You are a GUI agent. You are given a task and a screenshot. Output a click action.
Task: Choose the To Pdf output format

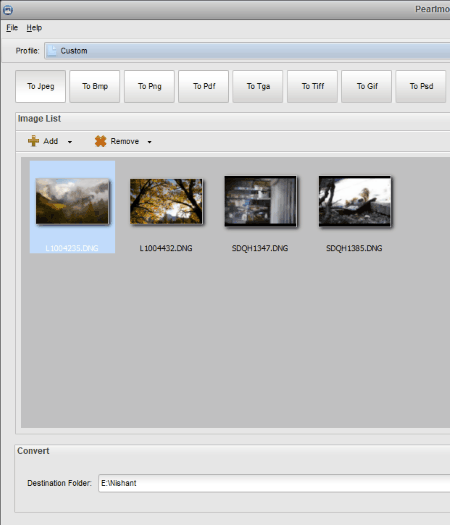pos(204,86)
